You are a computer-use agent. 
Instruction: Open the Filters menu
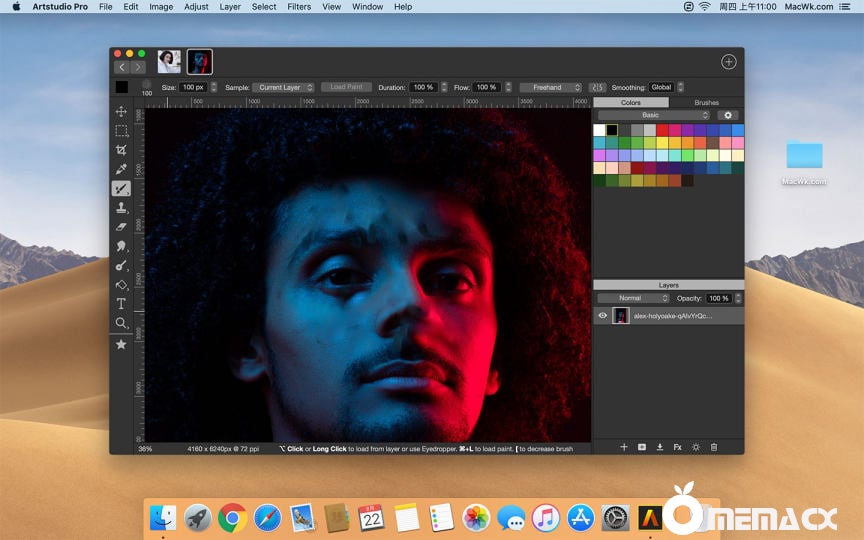coord(299,7)
